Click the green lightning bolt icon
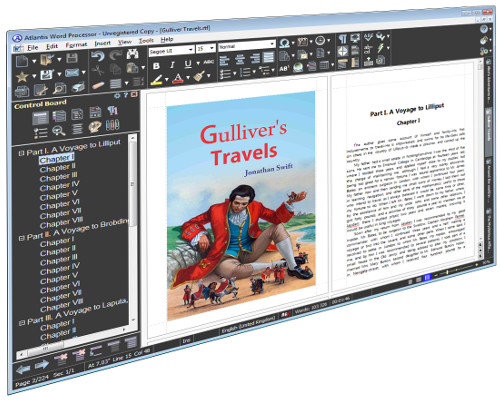The image size is (500, 400). coord(380,48)
